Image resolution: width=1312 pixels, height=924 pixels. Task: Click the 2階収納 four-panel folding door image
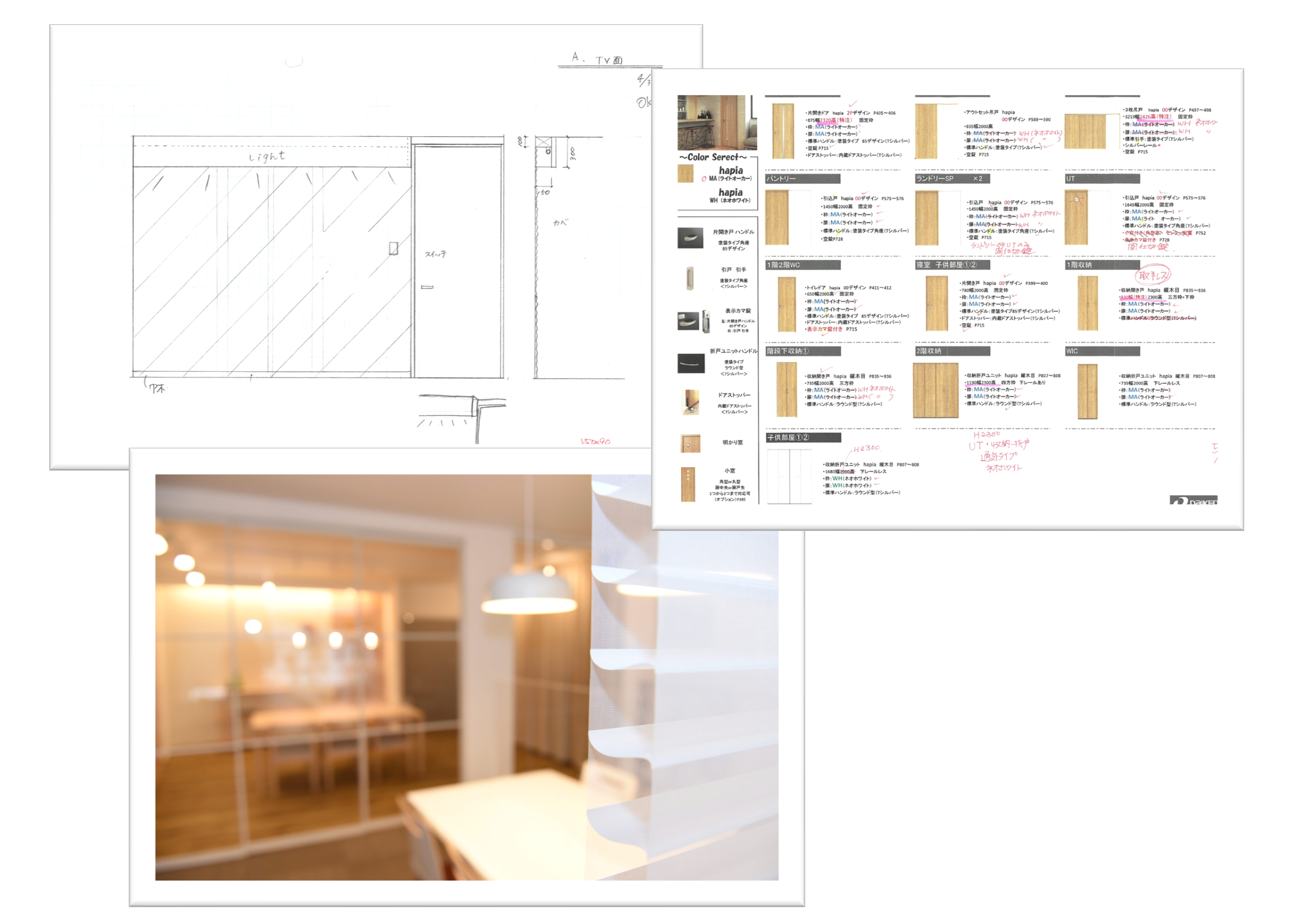935,390
